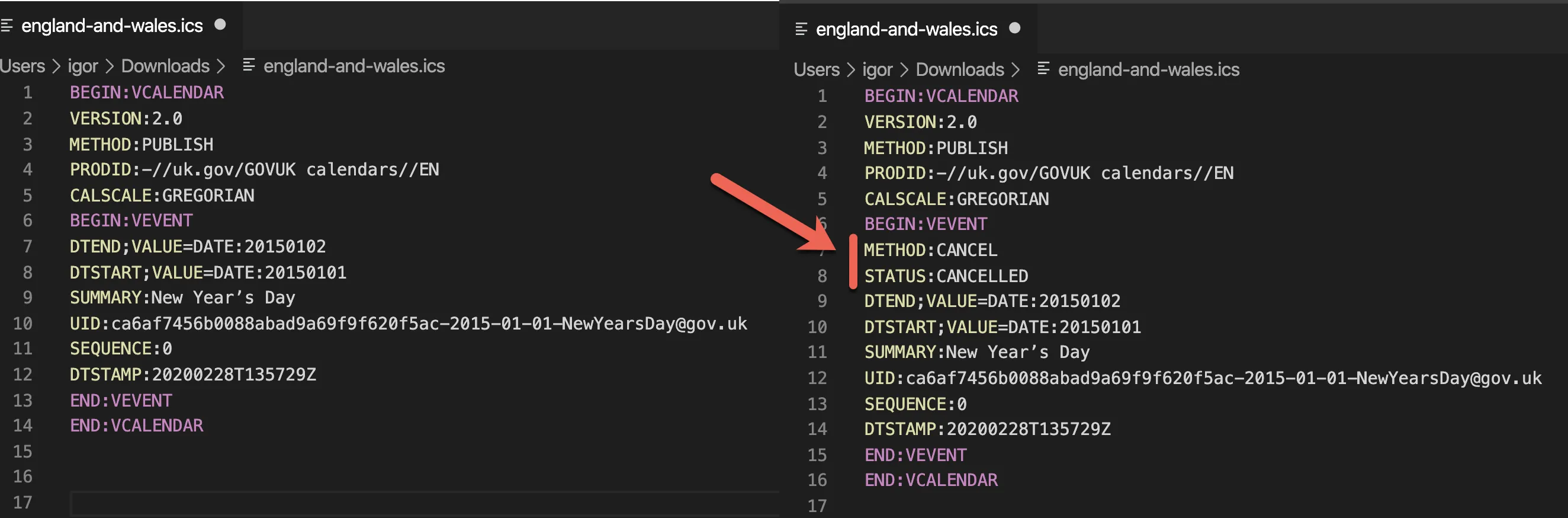Click DTEND;VALUE=DATE:20150102 in left editor
Image resolution: width=1568 pixels, height=518 pixels.
coord(198,247)
